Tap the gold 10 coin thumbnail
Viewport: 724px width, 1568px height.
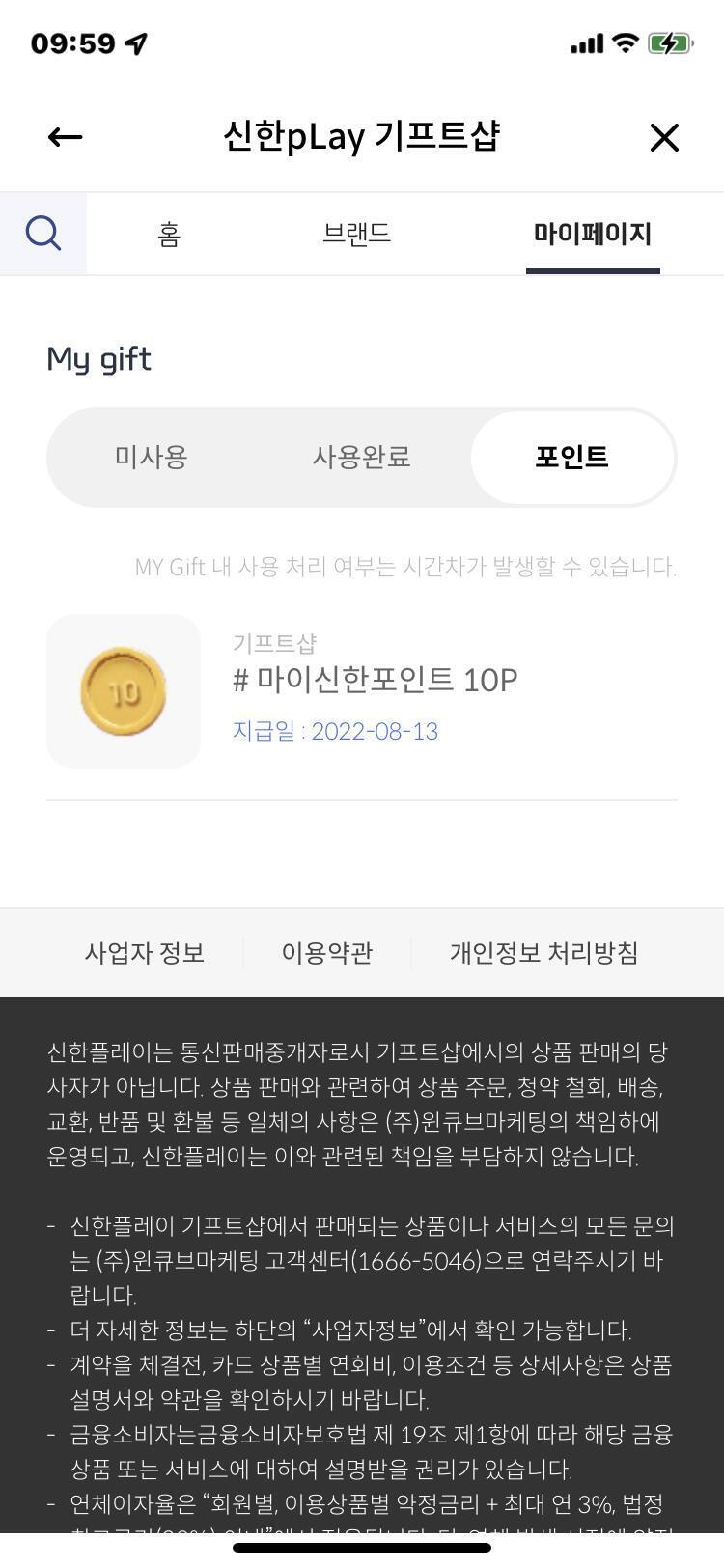click(124, 691)
